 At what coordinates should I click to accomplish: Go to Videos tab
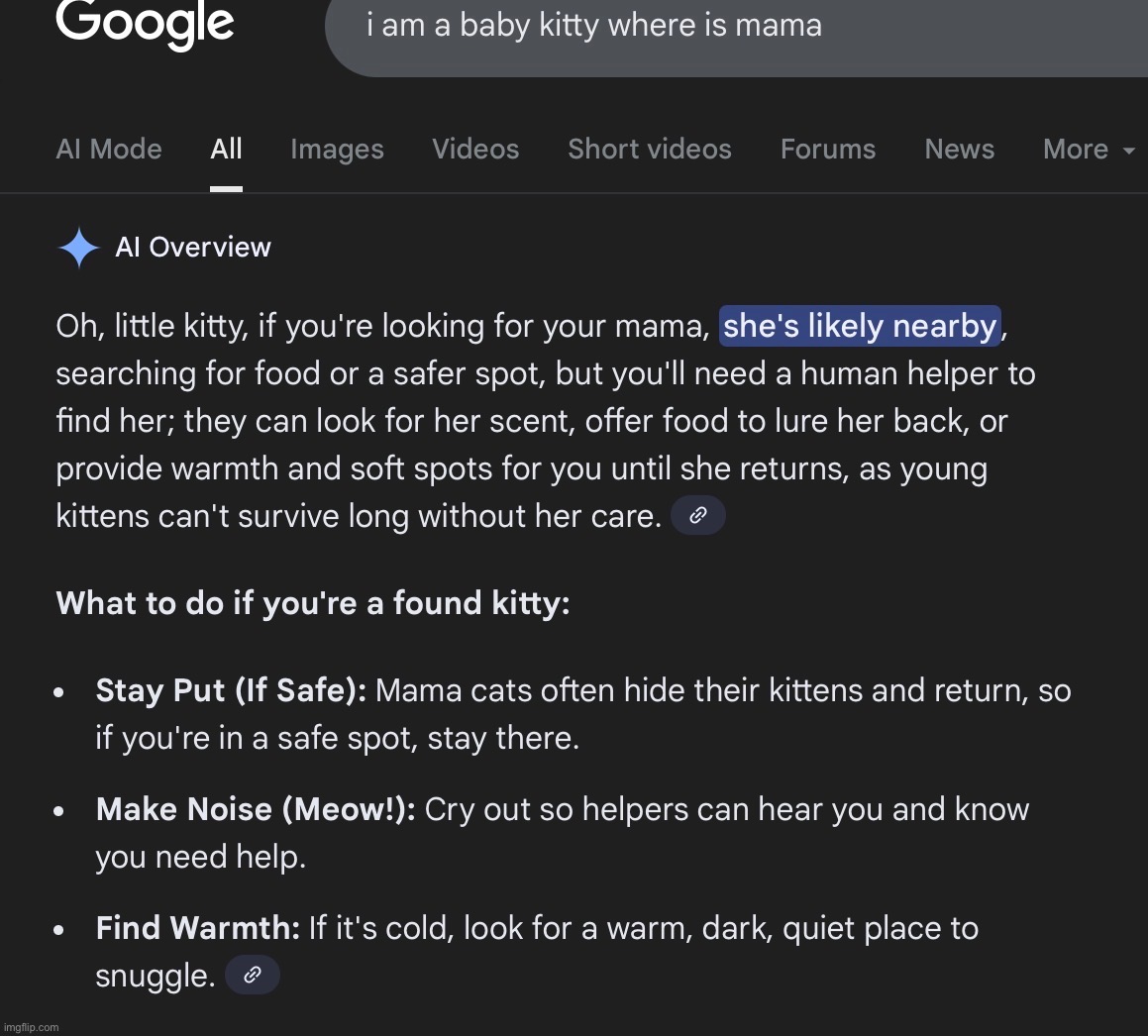[x=475, y=150]
